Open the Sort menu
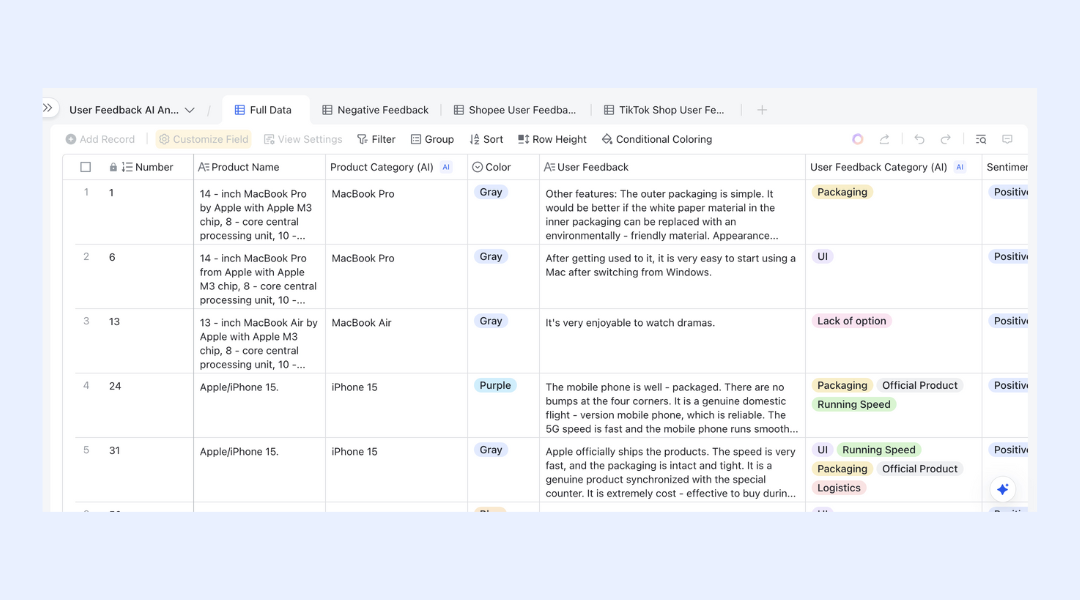1080x600 pixels. (486, 139)
